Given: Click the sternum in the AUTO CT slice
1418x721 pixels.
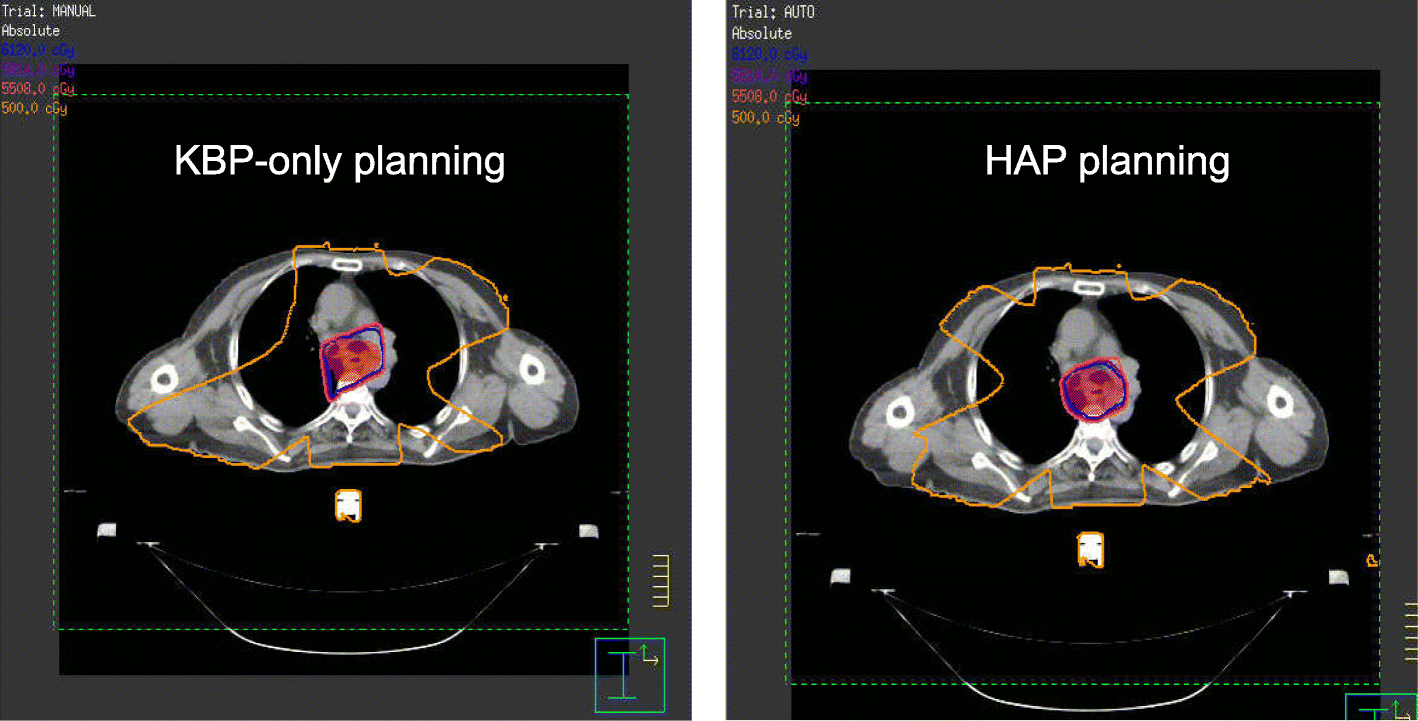Looking at the screenshot, I should coord(1088,289).
